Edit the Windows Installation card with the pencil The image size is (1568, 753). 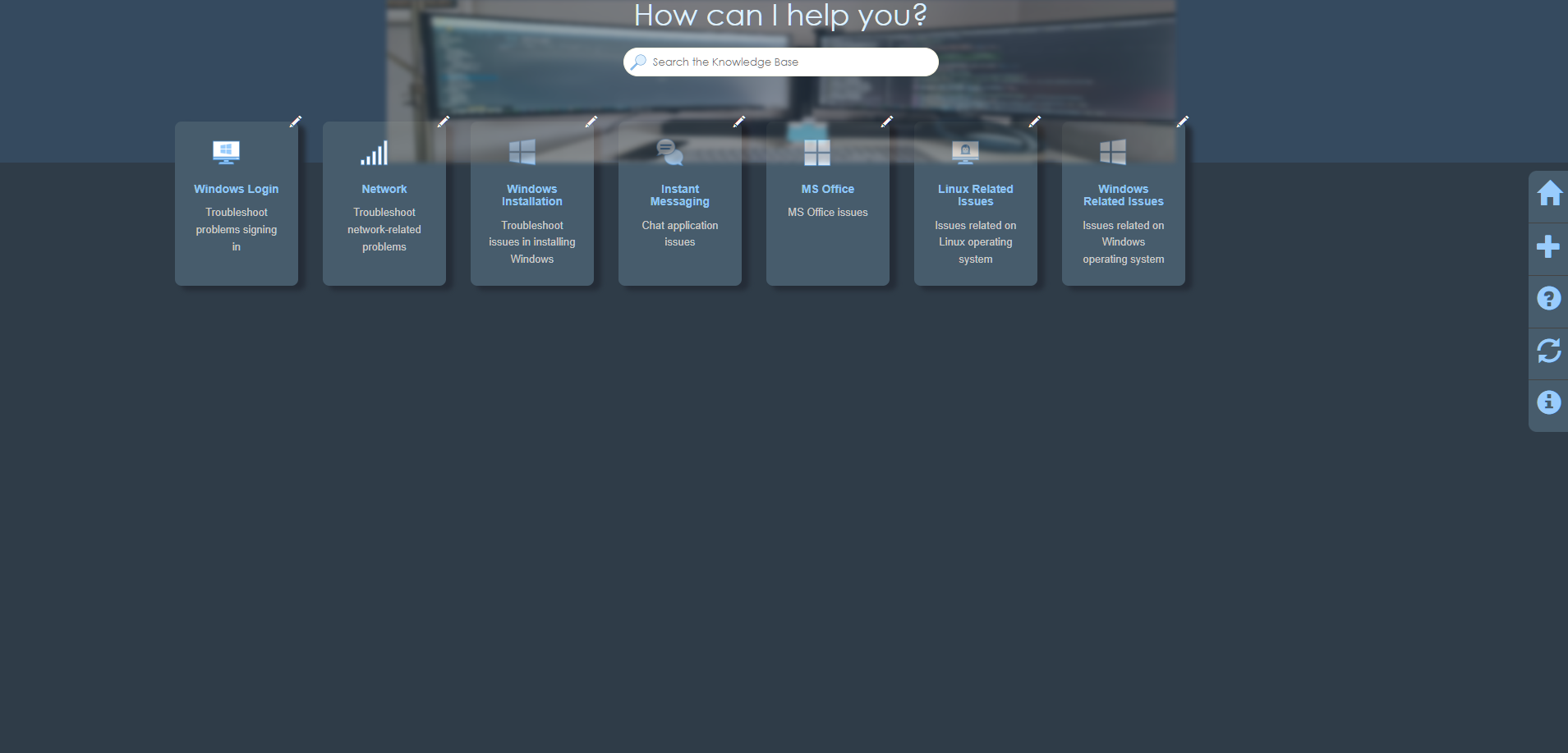pos(591,122)
